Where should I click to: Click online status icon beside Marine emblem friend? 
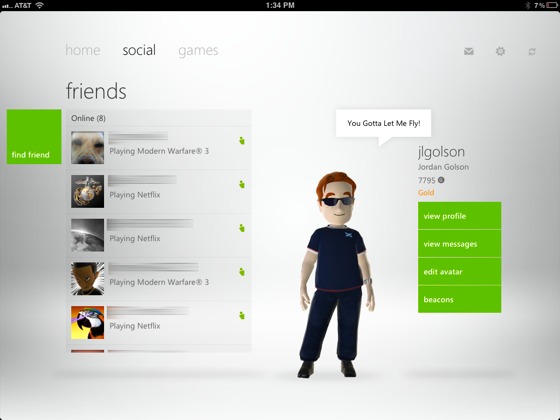(242, 184)
